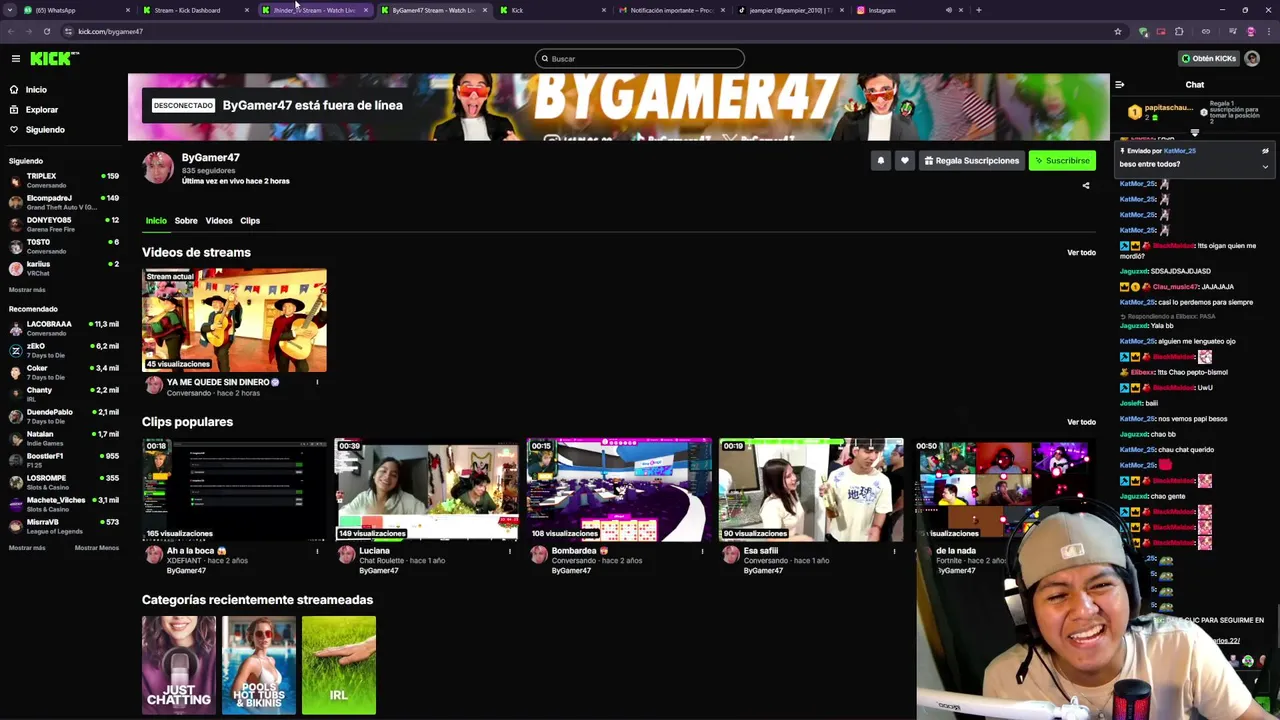Click the ByGamer47 profile avatar
Image resolution: width=1280 pixels, height=720 pixels.
point(158,168)
